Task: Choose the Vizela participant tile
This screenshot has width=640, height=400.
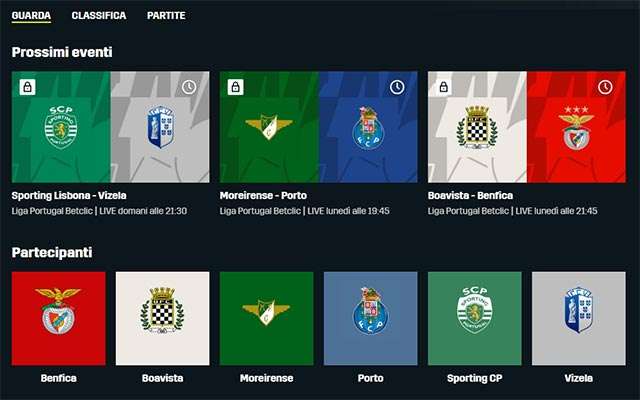Action: click(579, 318)
